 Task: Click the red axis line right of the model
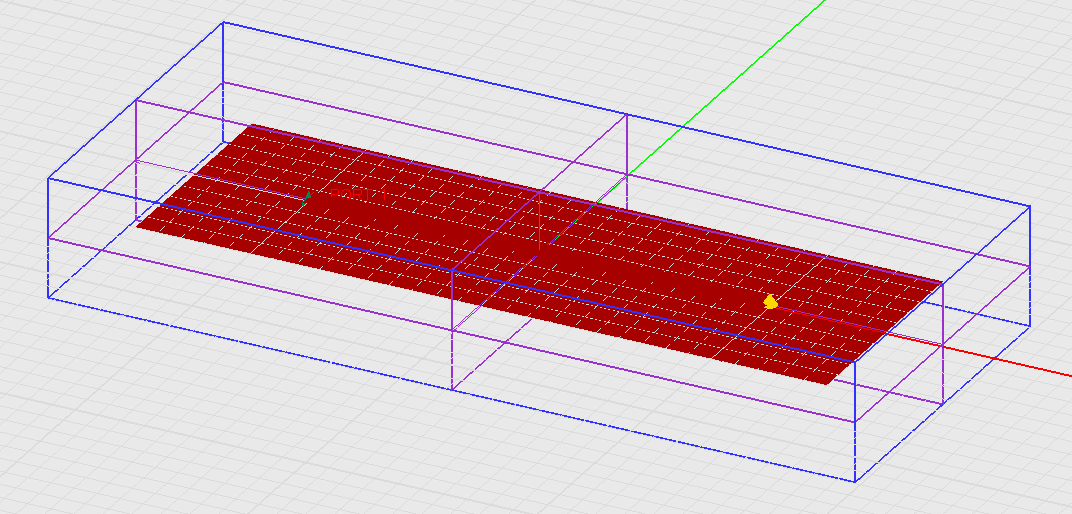(1000, 358)
